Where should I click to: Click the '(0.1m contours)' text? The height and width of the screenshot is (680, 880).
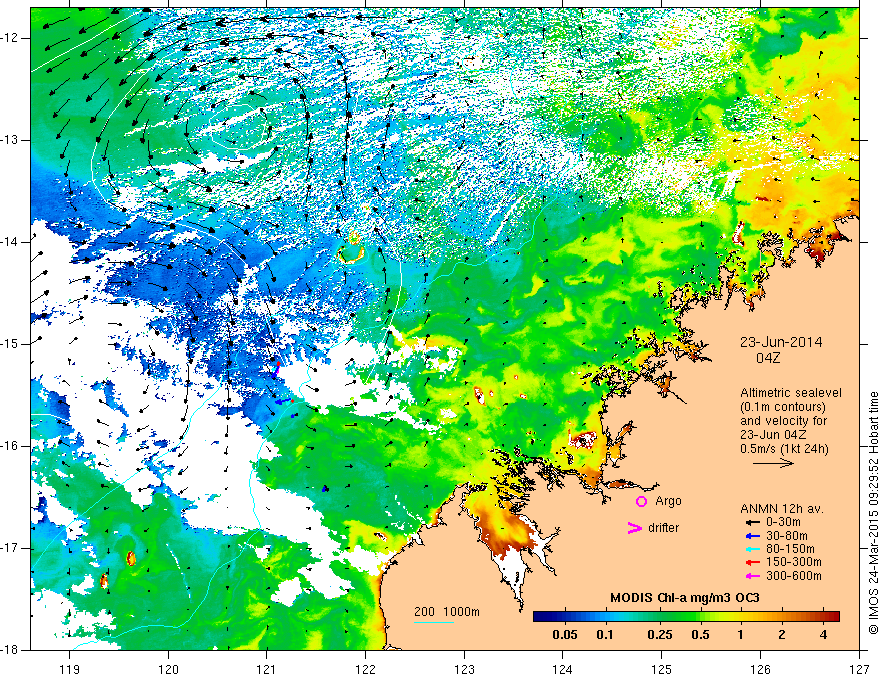tap(783, 407)
